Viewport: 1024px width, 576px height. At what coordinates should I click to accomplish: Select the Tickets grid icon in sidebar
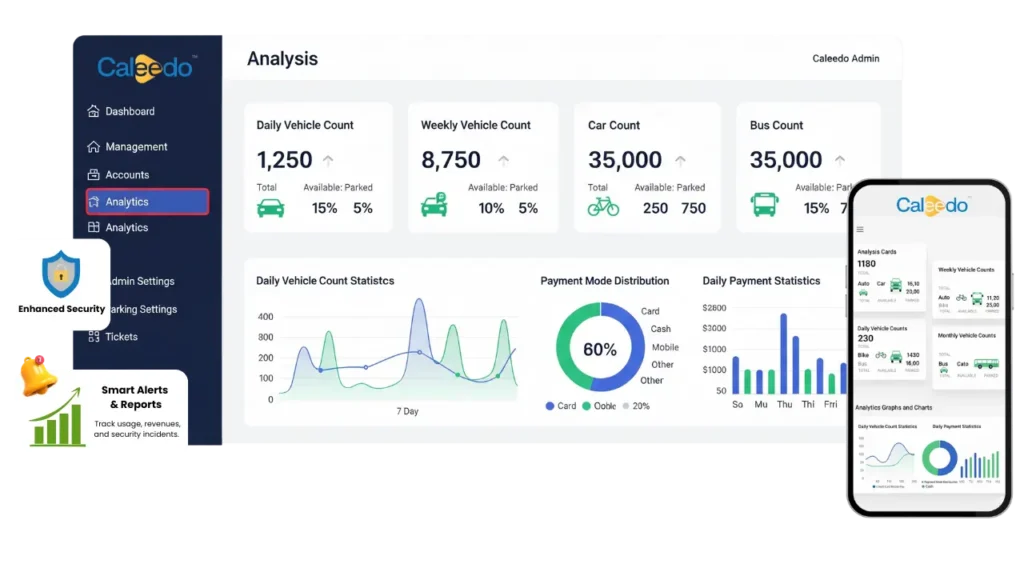tap(93, 337)
